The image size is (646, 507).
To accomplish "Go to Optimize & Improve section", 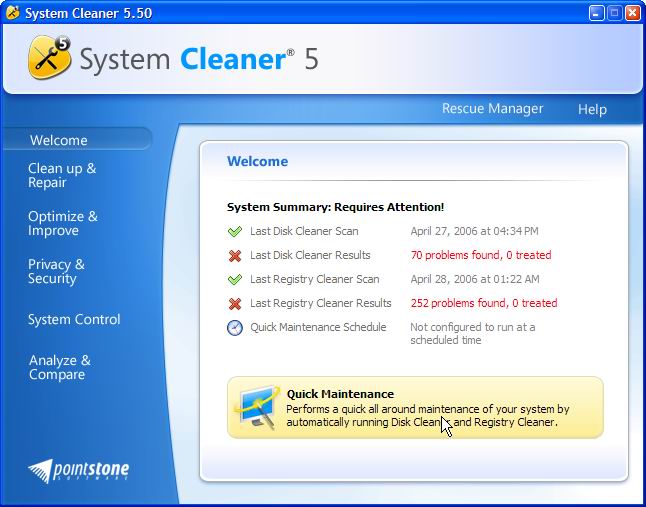I will click(x=63, y=224).
